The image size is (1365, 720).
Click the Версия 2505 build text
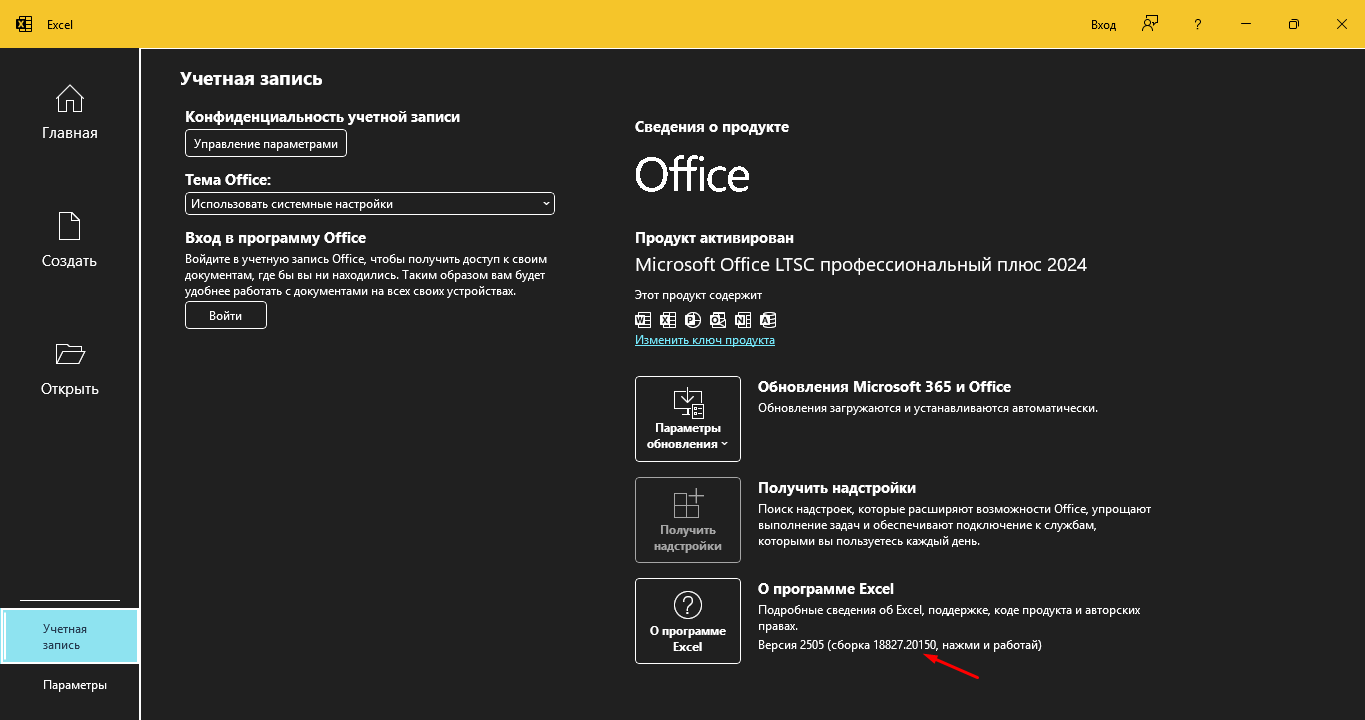[x=900, y=645]
